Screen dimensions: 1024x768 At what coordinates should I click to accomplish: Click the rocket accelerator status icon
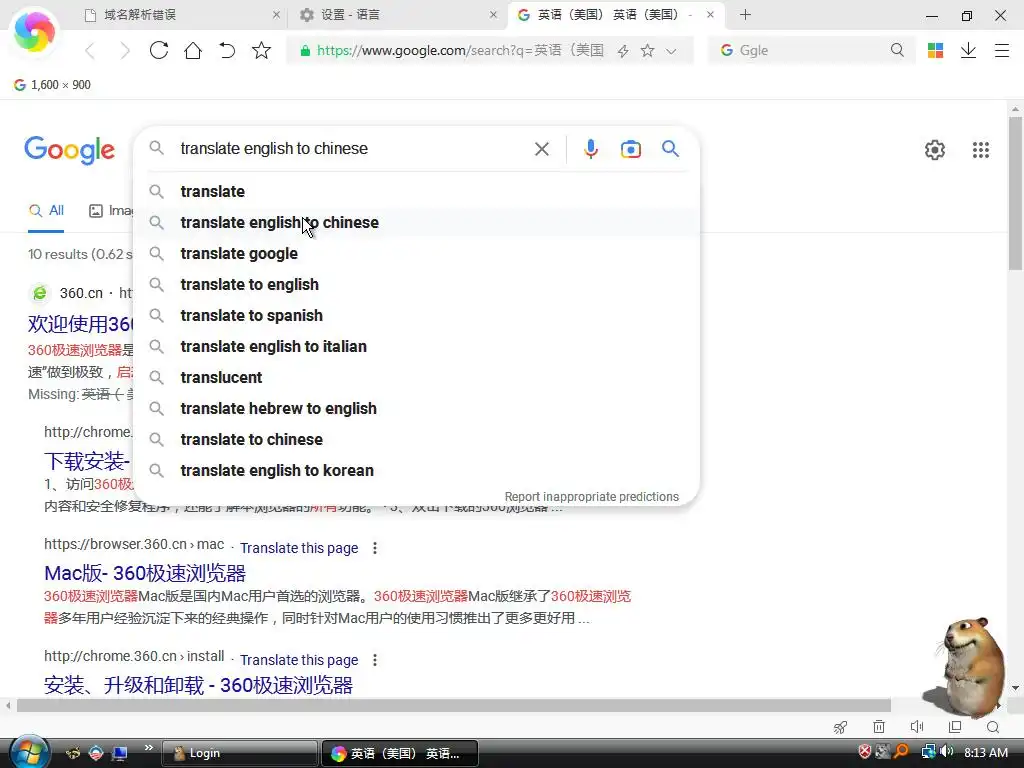pos(840,727)
